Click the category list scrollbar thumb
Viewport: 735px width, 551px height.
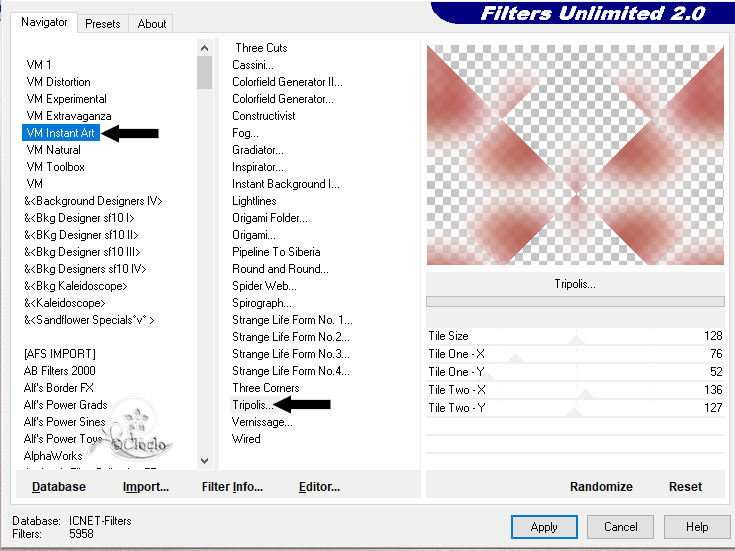pos(204,72)
